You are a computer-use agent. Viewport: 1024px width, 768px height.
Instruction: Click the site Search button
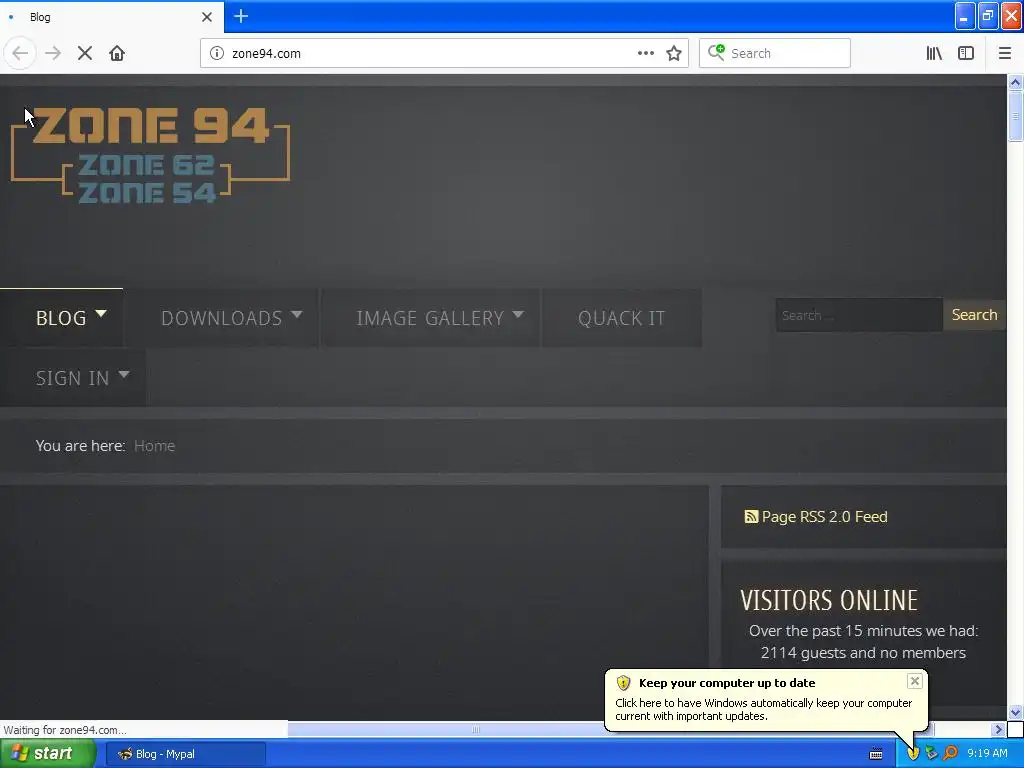974,315
